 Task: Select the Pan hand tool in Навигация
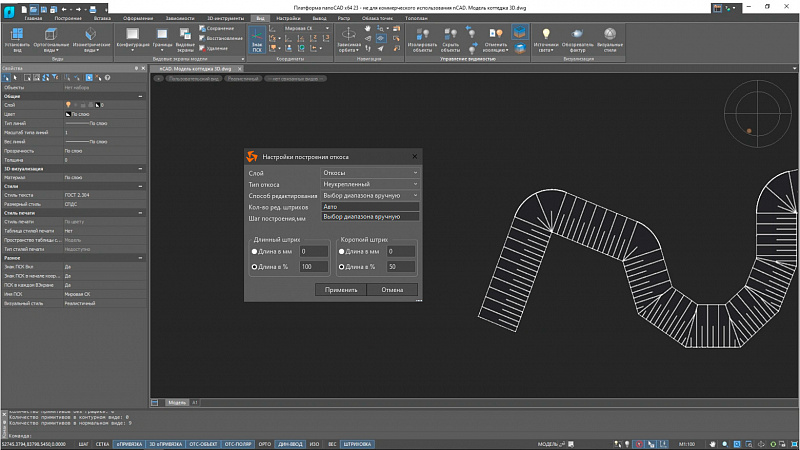(x=368, y=29)
